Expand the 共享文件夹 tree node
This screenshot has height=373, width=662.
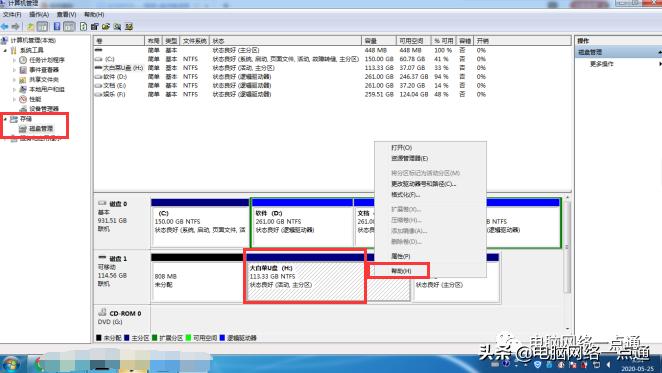(14, 79)
